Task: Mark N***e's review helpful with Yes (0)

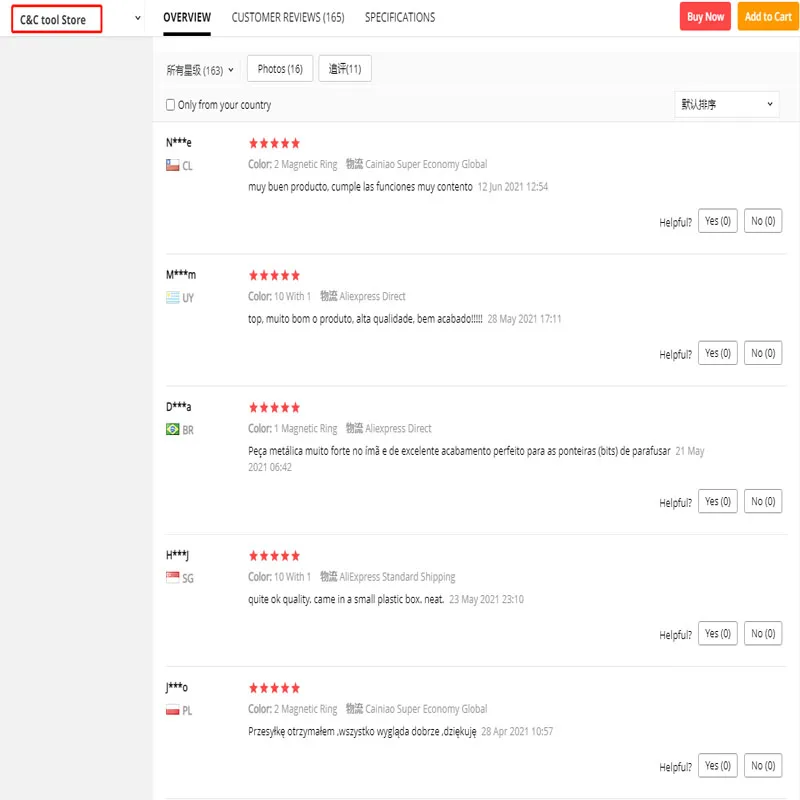Action: (x=717, y=221)
